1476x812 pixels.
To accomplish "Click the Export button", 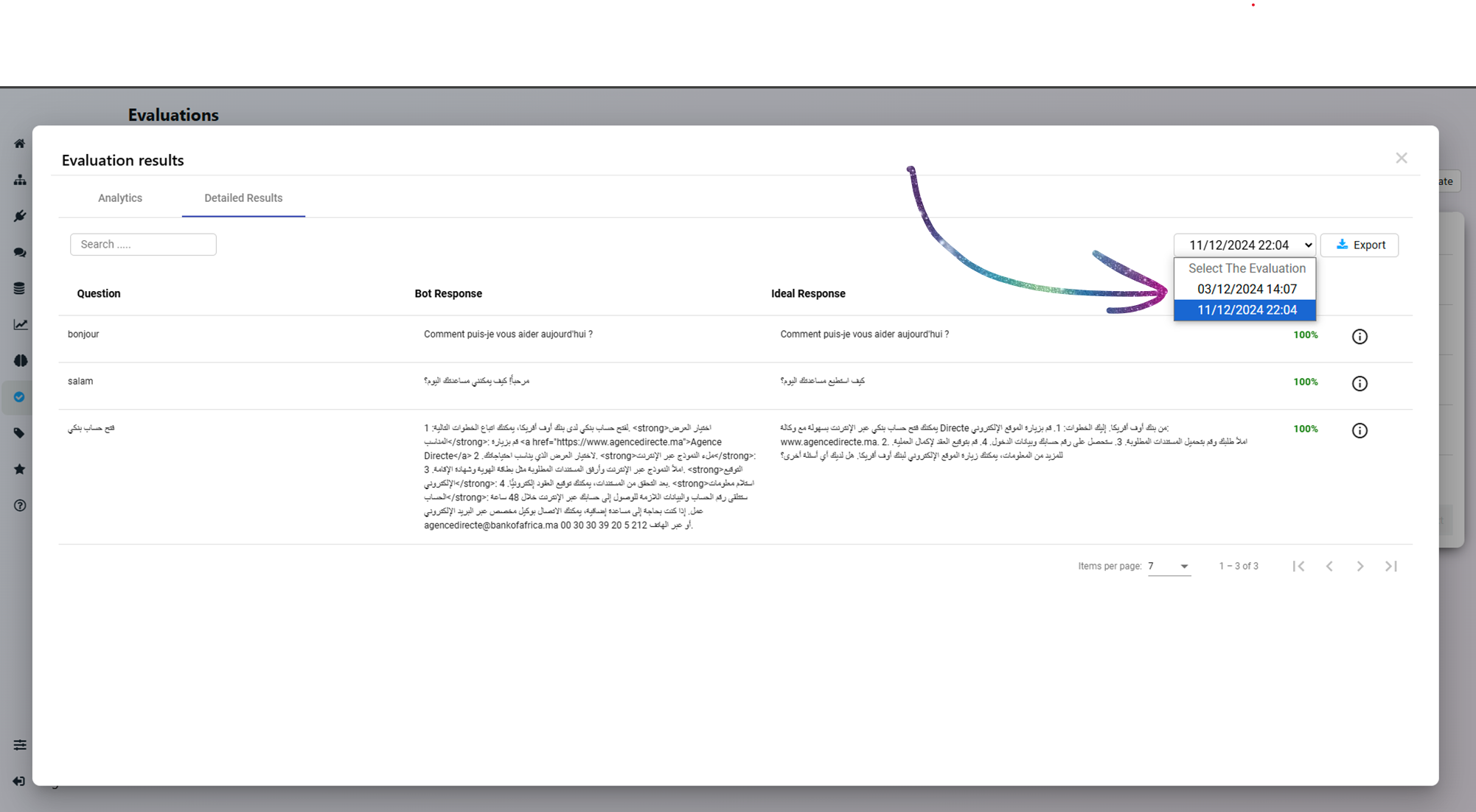I will 1361,244.
